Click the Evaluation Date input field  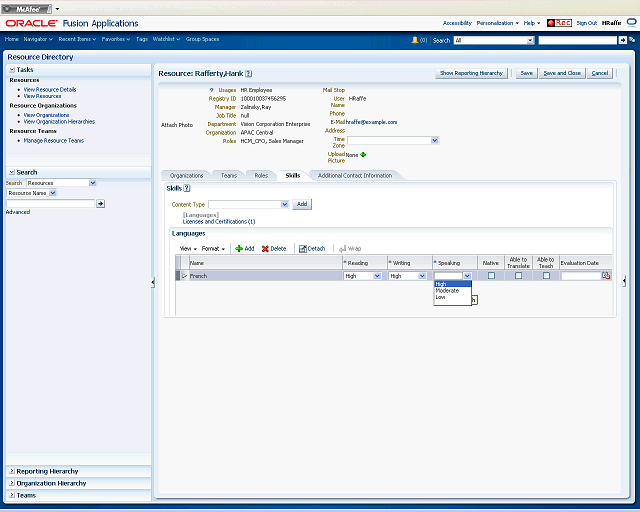[581, 276]
